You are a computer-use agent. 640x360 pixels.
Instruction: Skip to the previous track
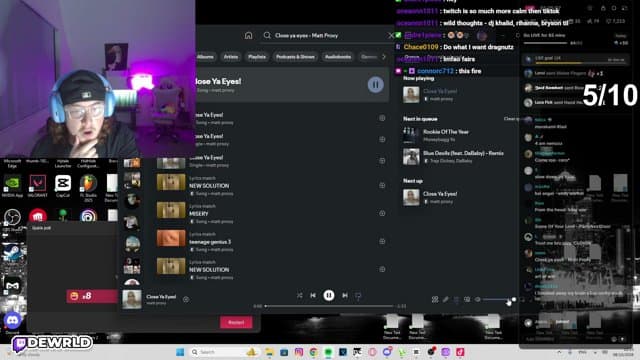pyautogui.click(x=313, y=295)
